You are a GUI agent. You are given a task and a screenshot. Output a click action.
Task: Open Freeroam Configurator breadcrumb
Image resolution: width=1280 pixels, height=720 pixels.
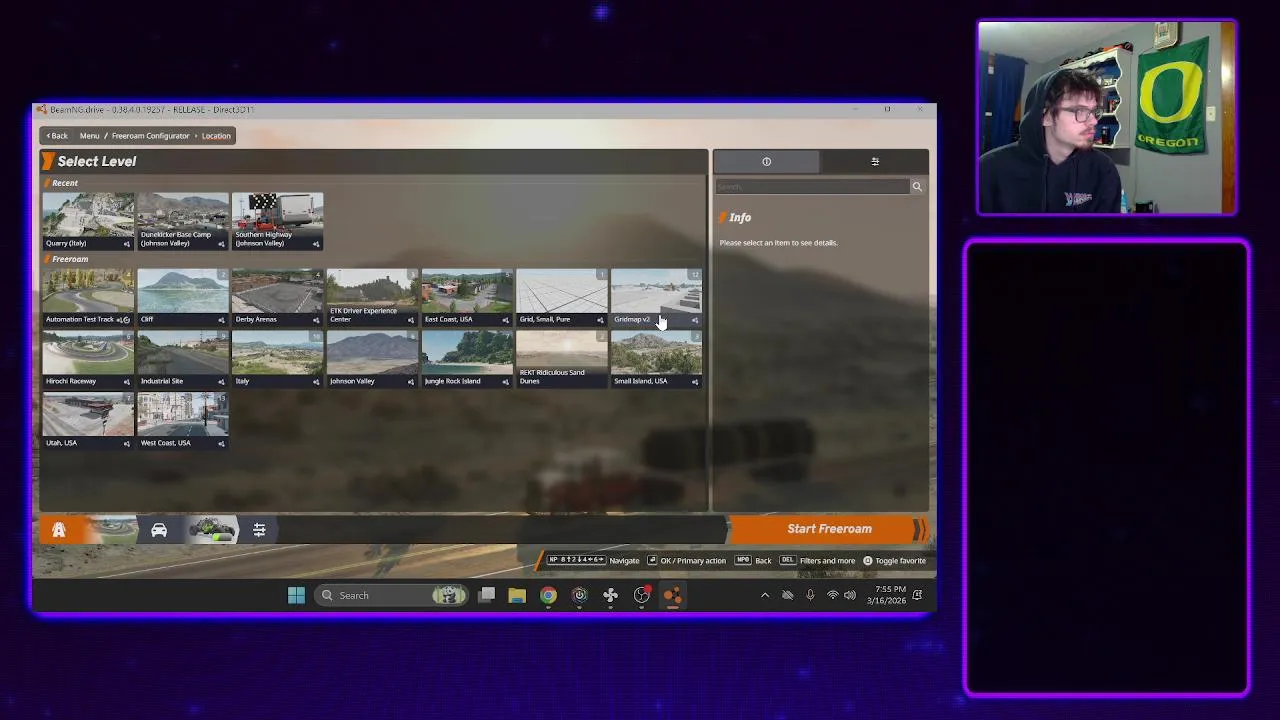coord(150,136)
